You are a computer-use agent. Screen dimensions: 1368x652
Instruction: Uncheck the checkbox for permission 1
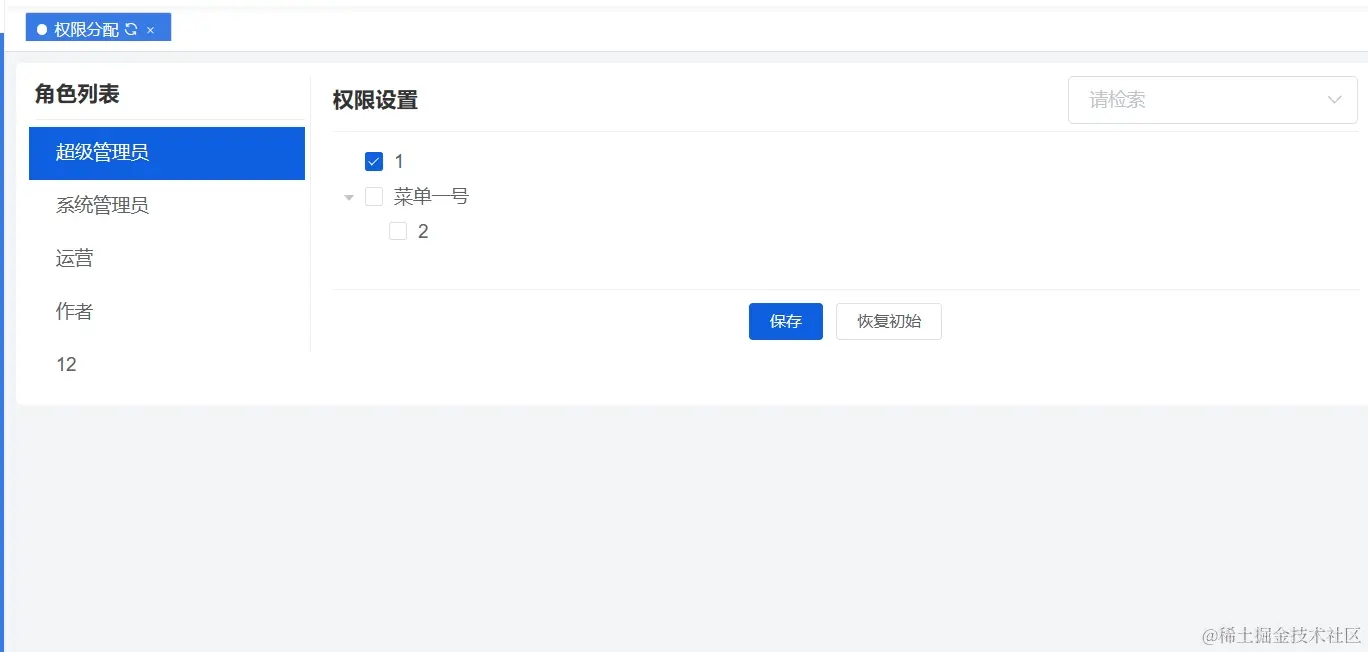pos(374,161)
